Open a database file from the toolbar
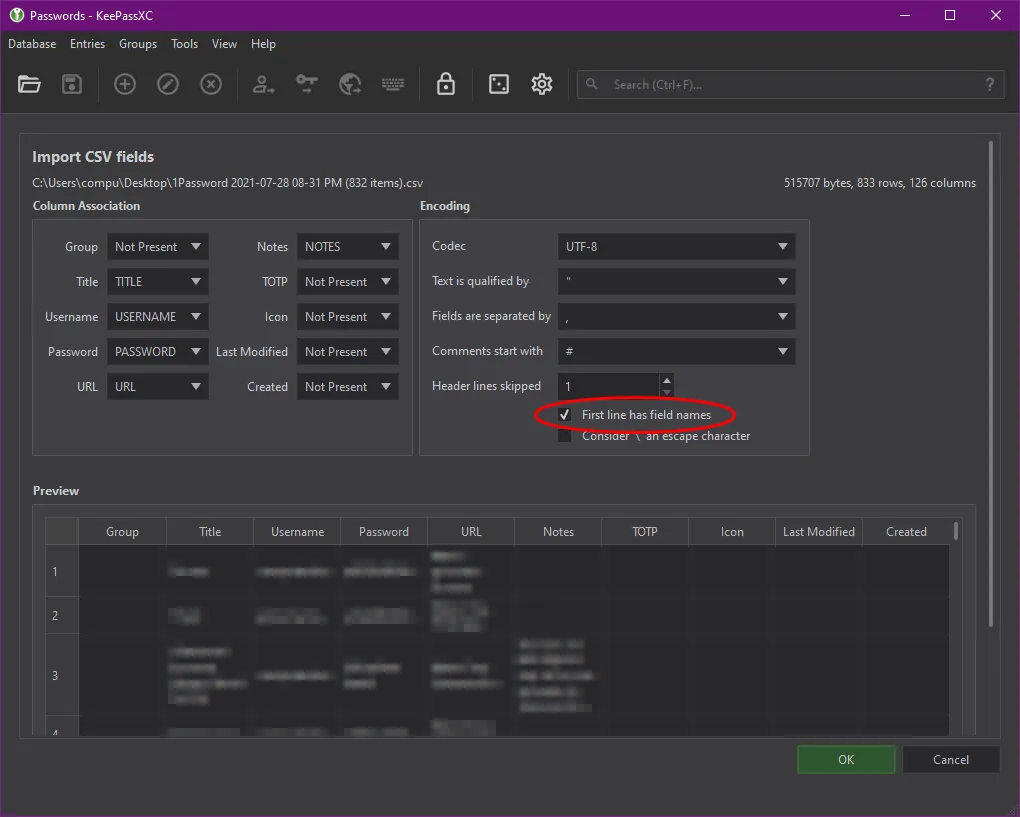The height and width of the screenshot is (817, 1020). pos(28,84)
